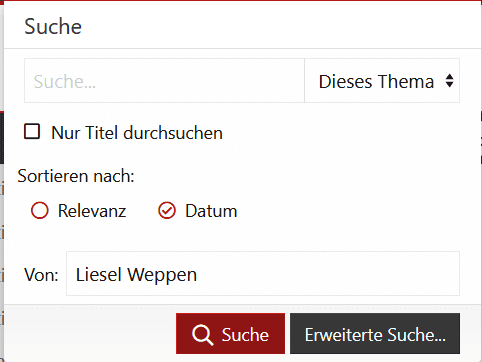The image size is (482, 362).
Task: Click the red Suche button
Action: 230,334
